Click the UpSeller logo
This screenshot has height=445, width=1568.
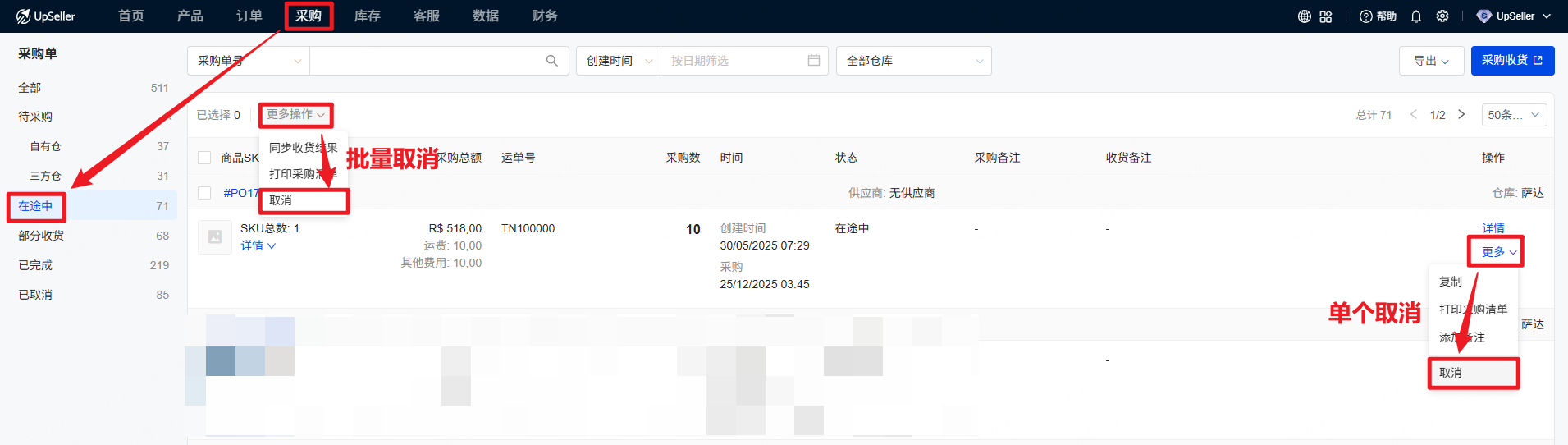coord(46,16)
